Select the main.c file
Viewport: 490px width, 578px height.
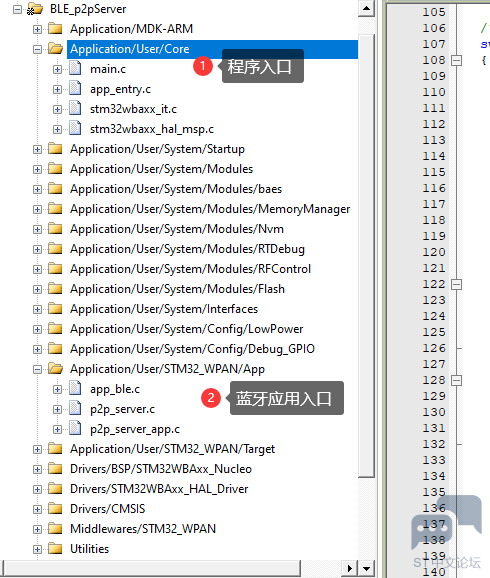[108, 69]
